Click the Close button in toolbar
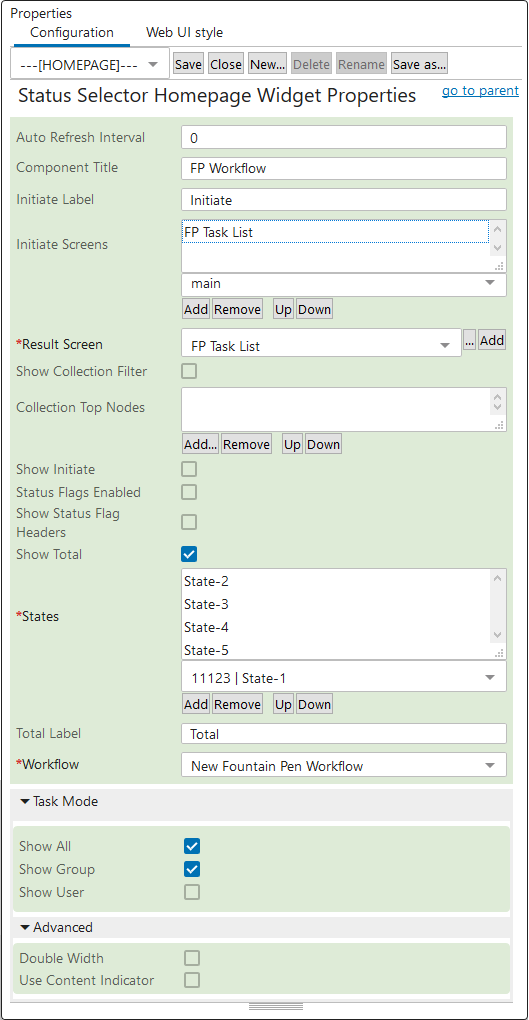This screenshot has height=1020, width=529. pyautogui.click(x=226, y=64)
